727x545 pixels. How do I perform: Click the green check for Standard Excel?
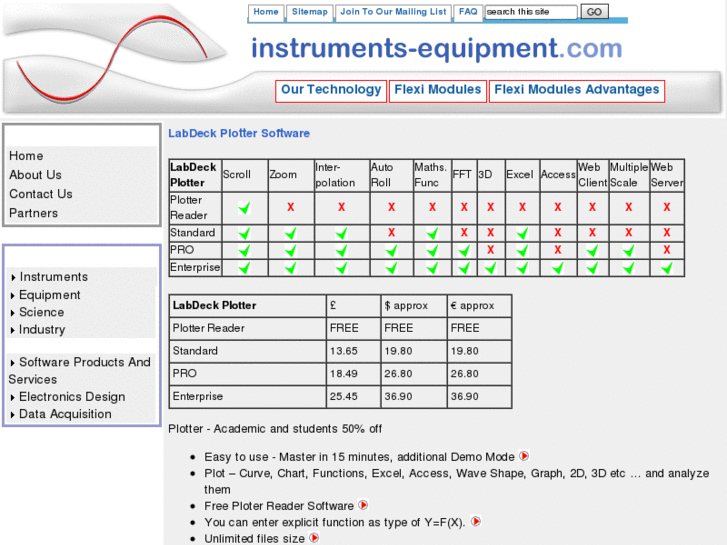(x=522, y=233)
